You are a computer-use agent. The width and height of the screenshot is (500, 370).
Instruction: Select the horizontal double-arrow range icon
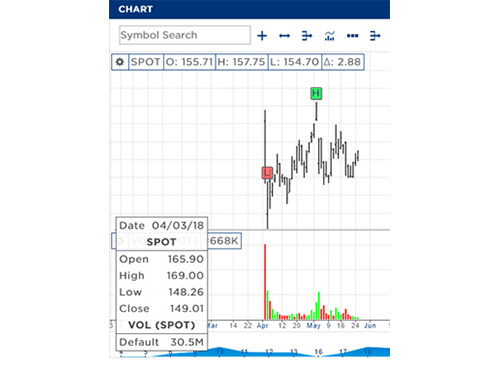pyautogui.click(x=284, y=36)
